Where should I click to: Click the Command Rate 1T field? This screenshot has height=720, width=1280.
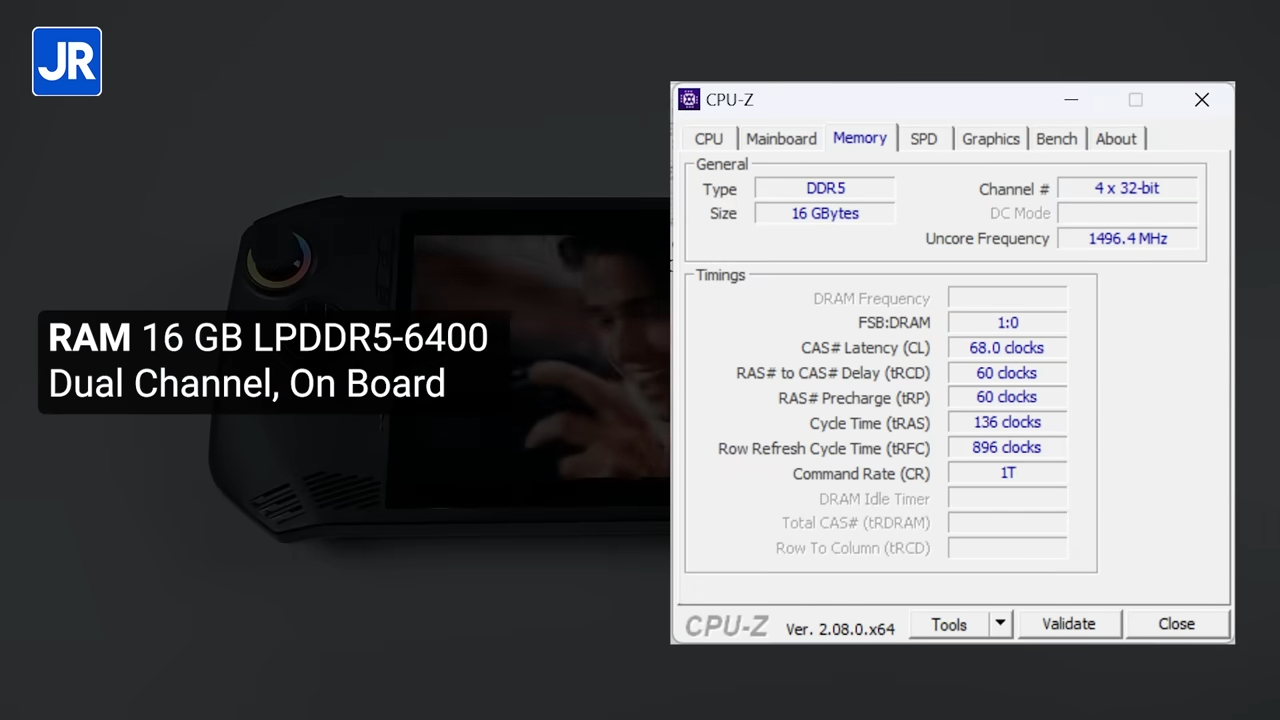(1007, 473)
